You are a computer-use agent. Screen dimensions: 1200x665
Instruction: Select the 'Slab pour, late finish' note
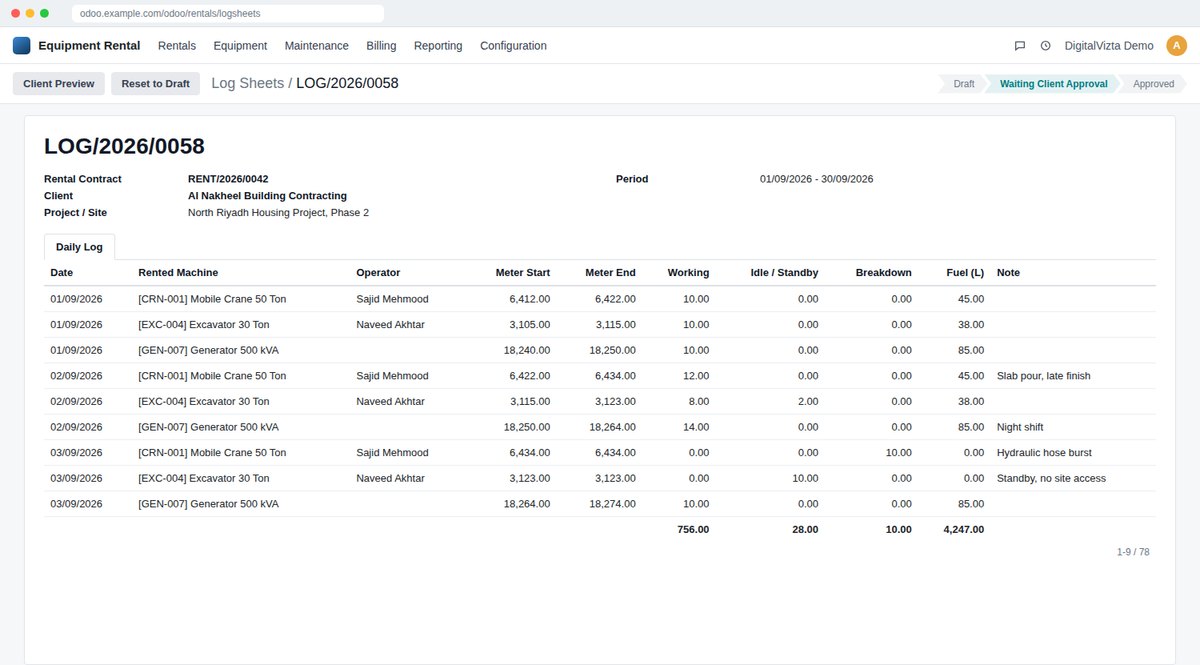(1043, 376)
